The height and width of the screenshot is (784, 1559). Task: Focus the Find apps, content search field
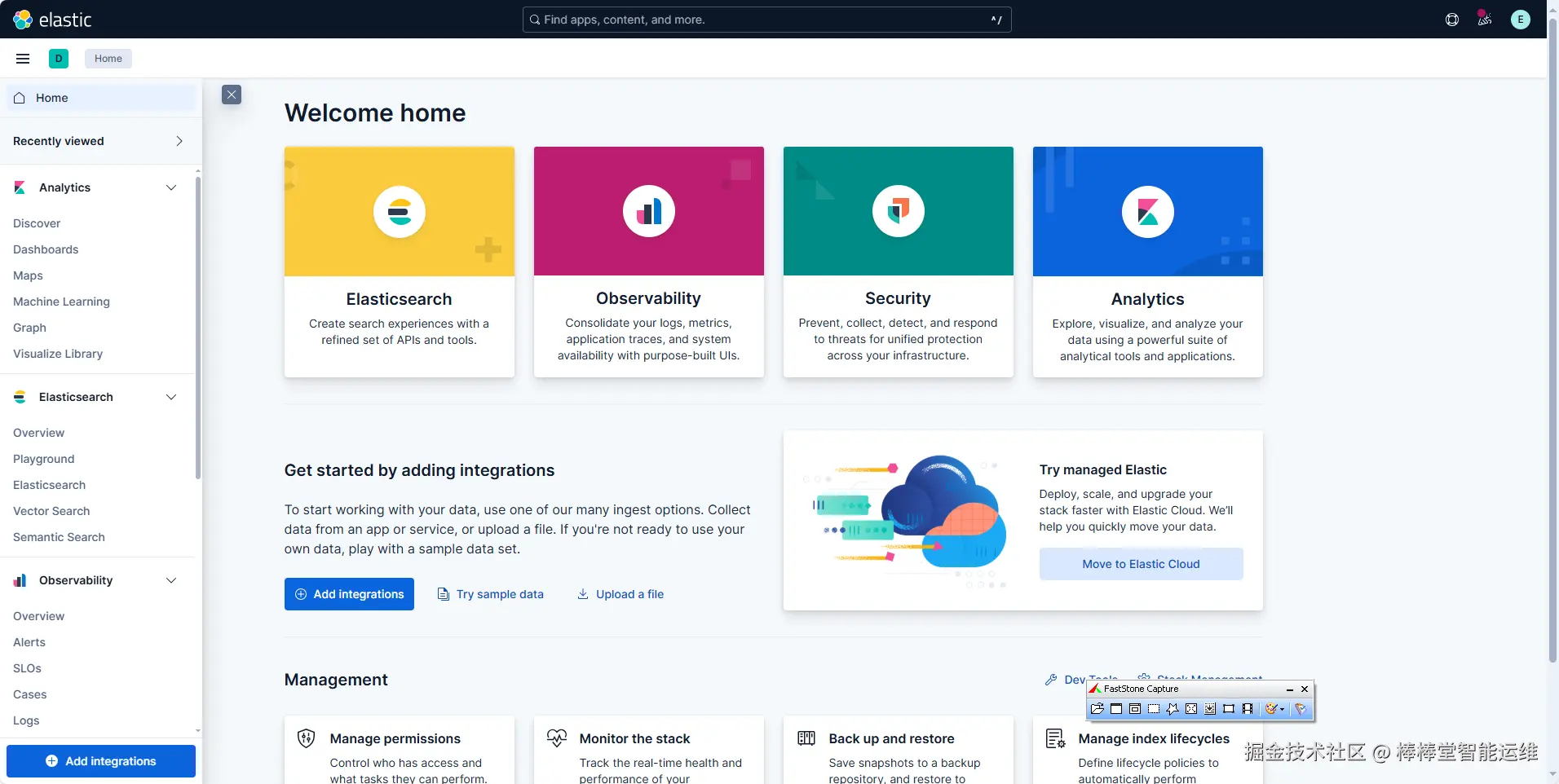click(x=766, y=20)
